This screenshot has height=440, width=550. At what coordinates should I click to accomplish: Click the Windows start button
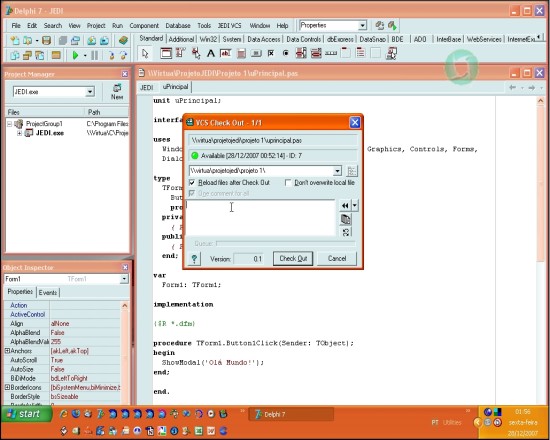[x=26, y=414]
